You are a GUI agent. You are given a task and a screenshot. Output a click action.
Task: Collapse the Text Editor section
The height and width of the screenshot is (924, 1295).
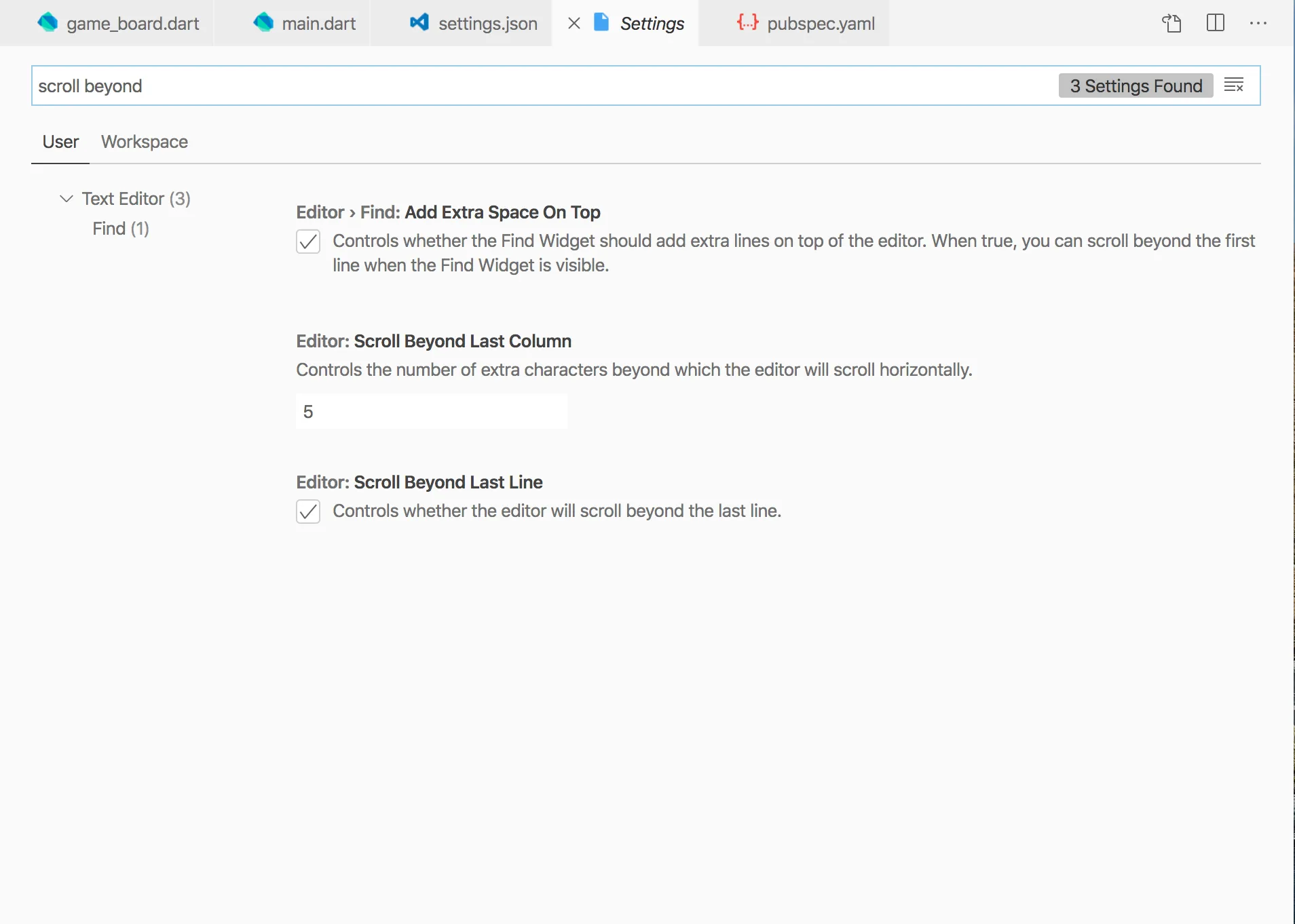[x=66, y=198]
